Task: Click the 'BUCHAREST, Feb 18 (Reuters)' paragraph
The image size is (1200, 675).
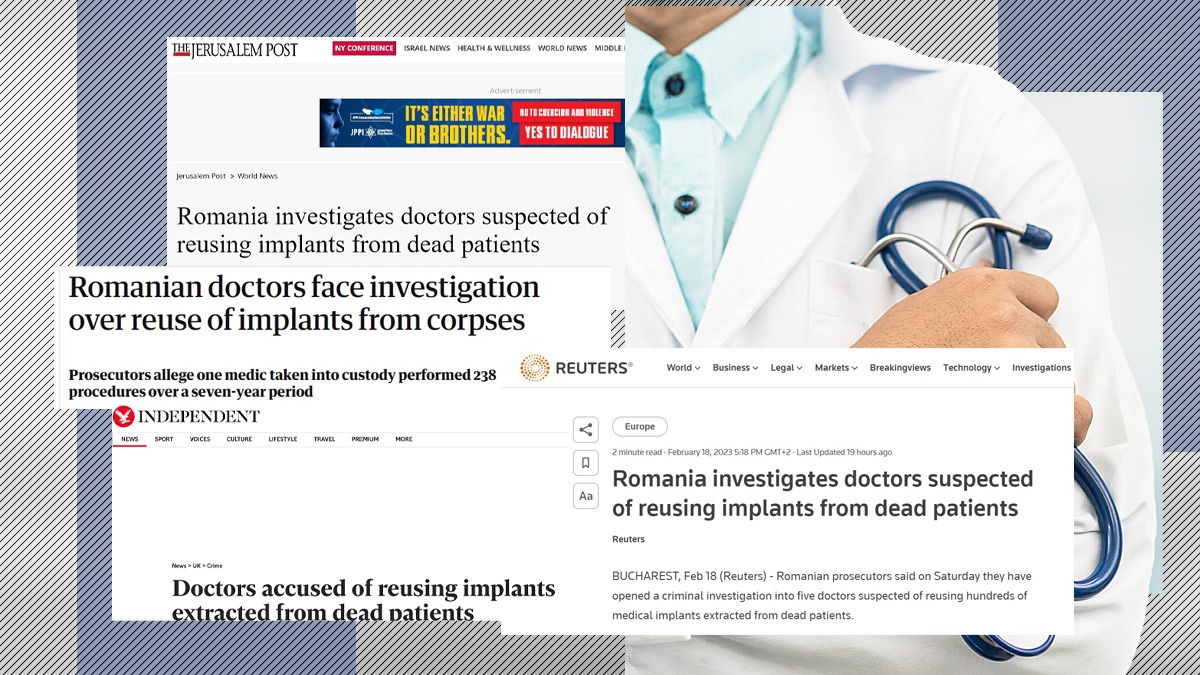Action: [821, 596]
